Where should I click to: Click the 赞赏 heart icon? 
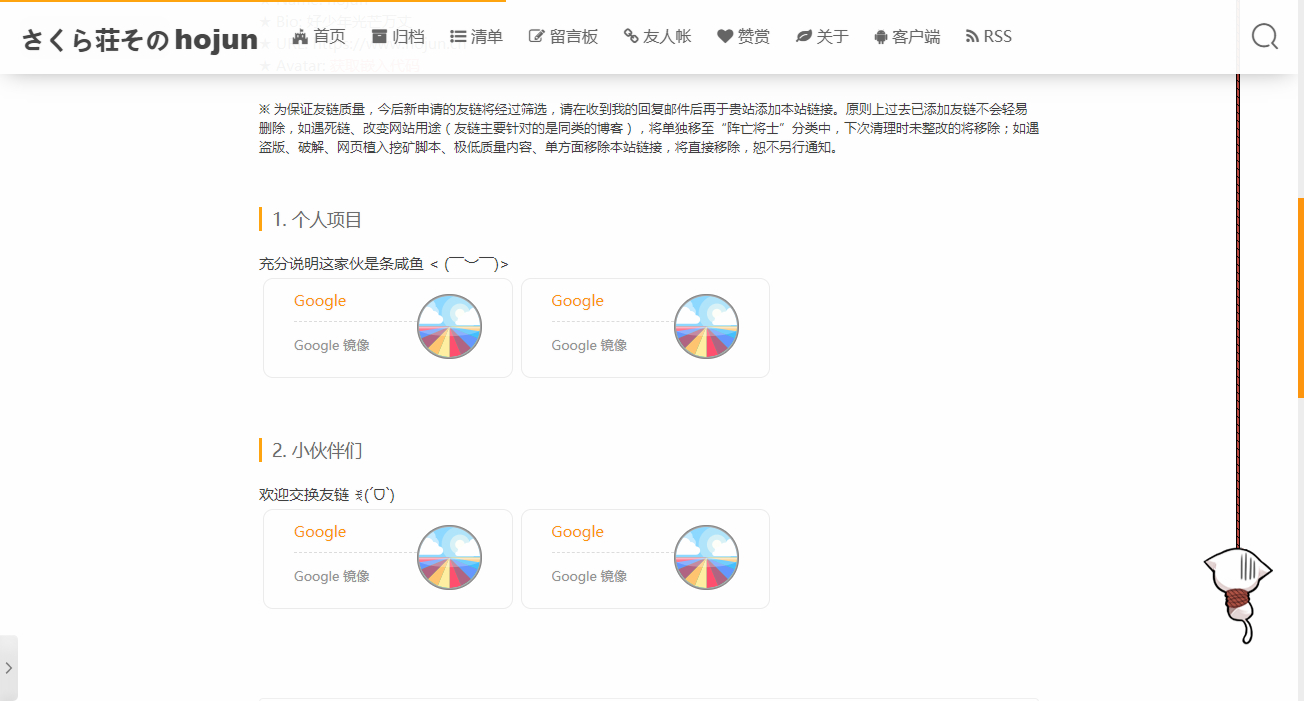pyautogui.click(x=725, y=37)
